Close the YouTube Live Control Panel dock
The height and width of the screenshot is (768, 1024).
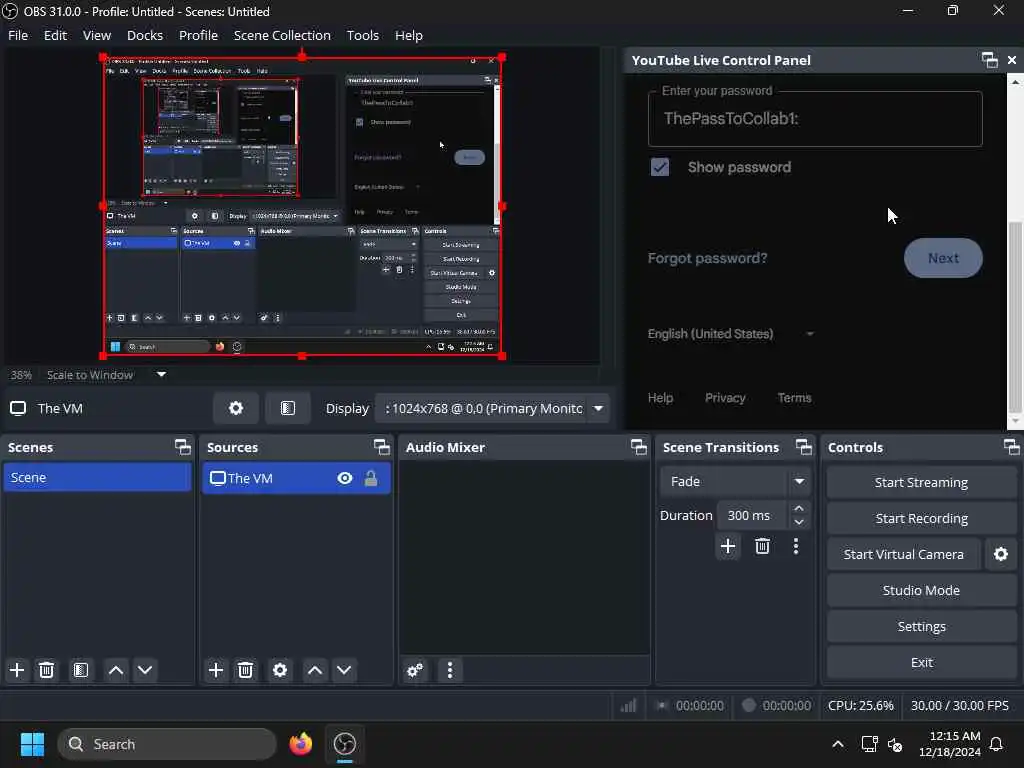(1012, 60)
